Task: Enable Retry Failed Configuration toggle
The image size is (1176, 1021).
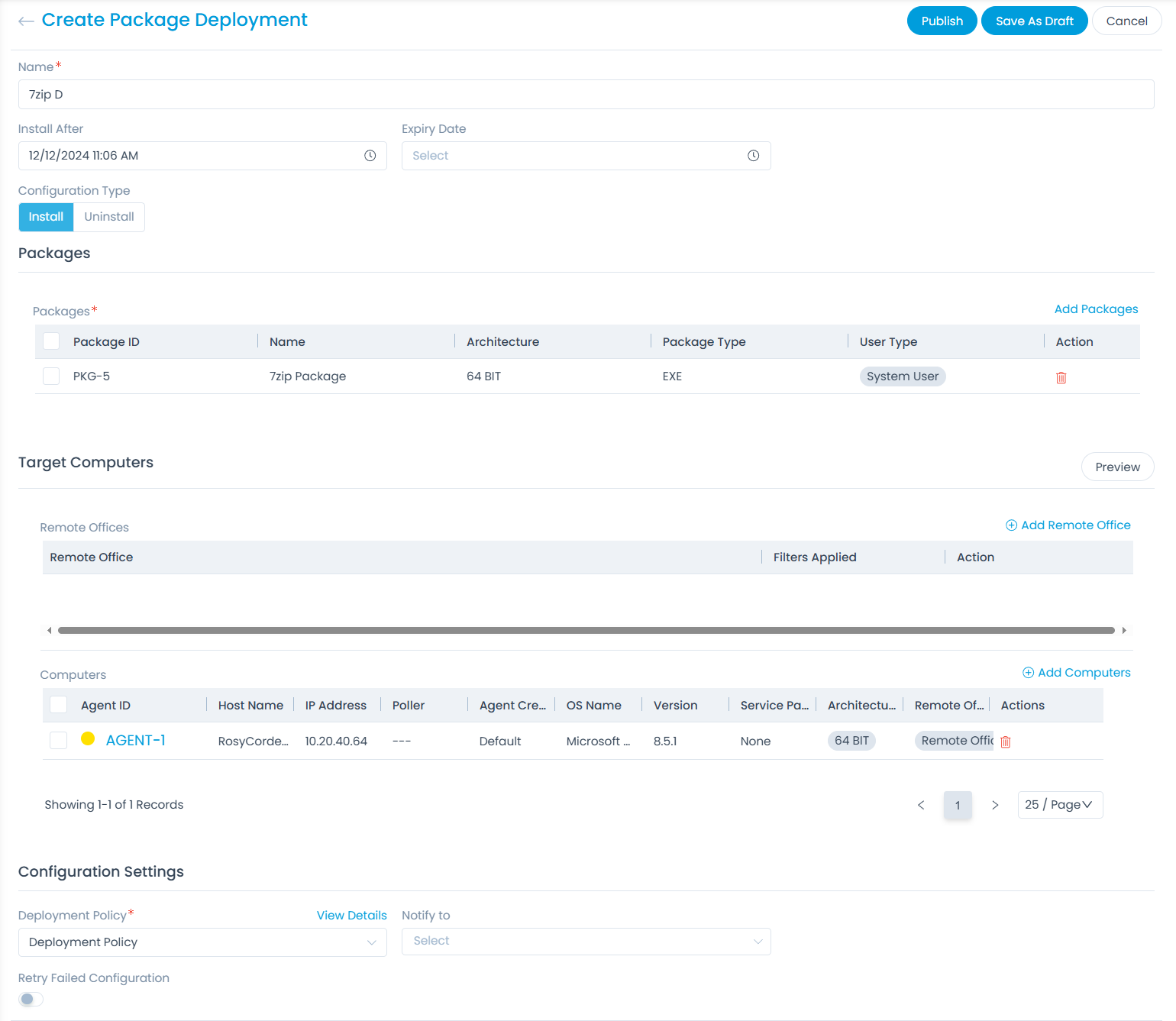Action: 31,999
